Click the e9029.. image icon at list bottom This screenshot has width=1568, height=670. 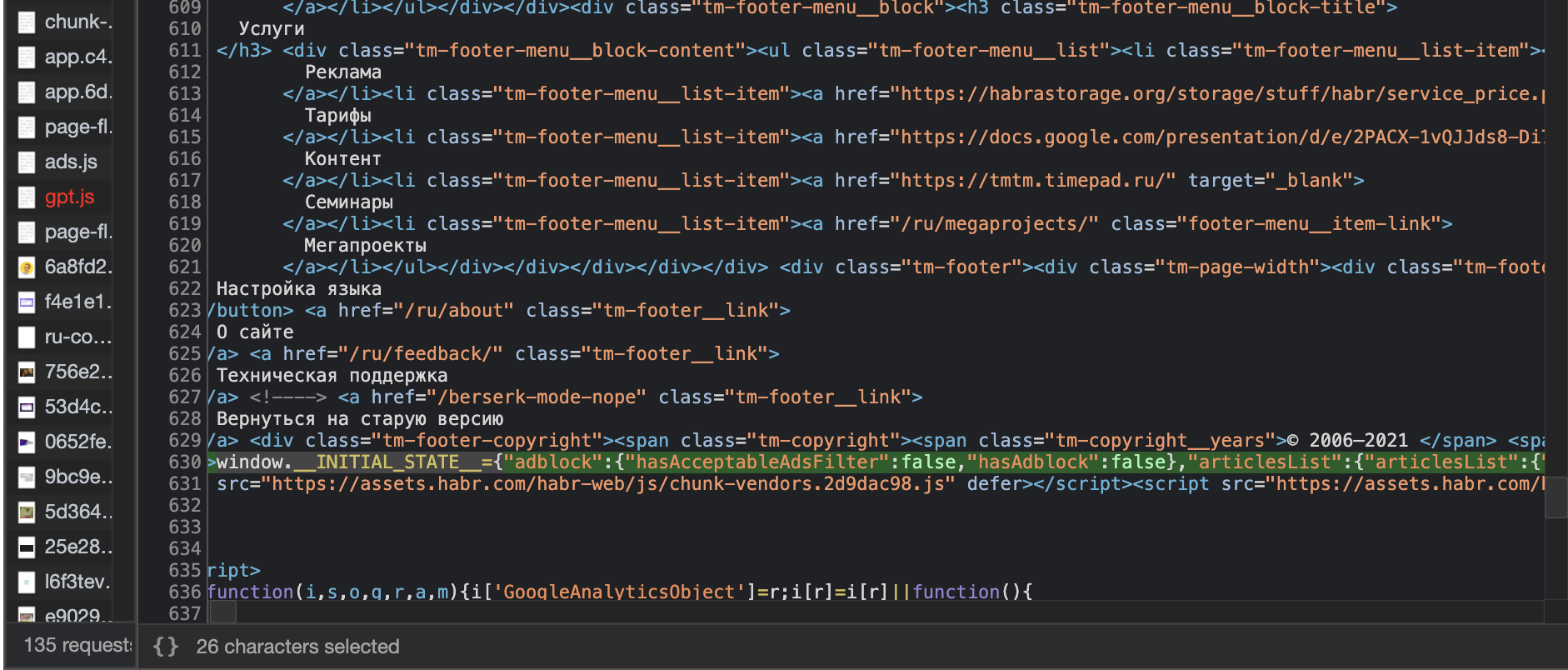(x=27, y=616)
